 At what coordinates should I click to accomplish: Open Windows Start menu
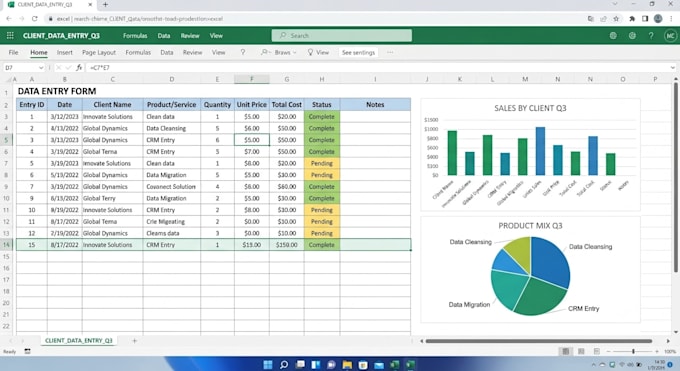[268, 364]
